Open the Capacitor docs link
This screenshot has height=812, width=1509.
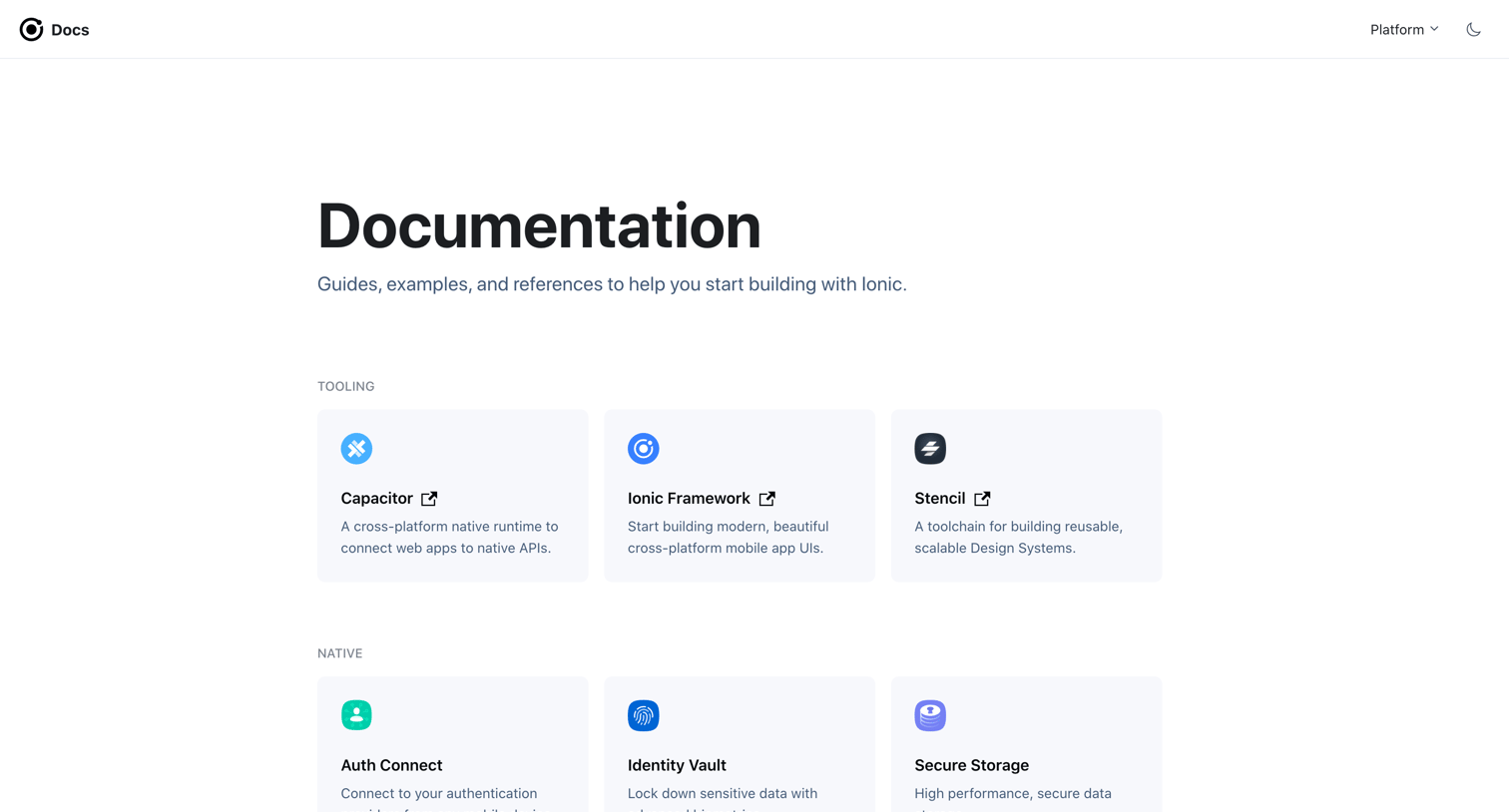(x=376, y=498)
